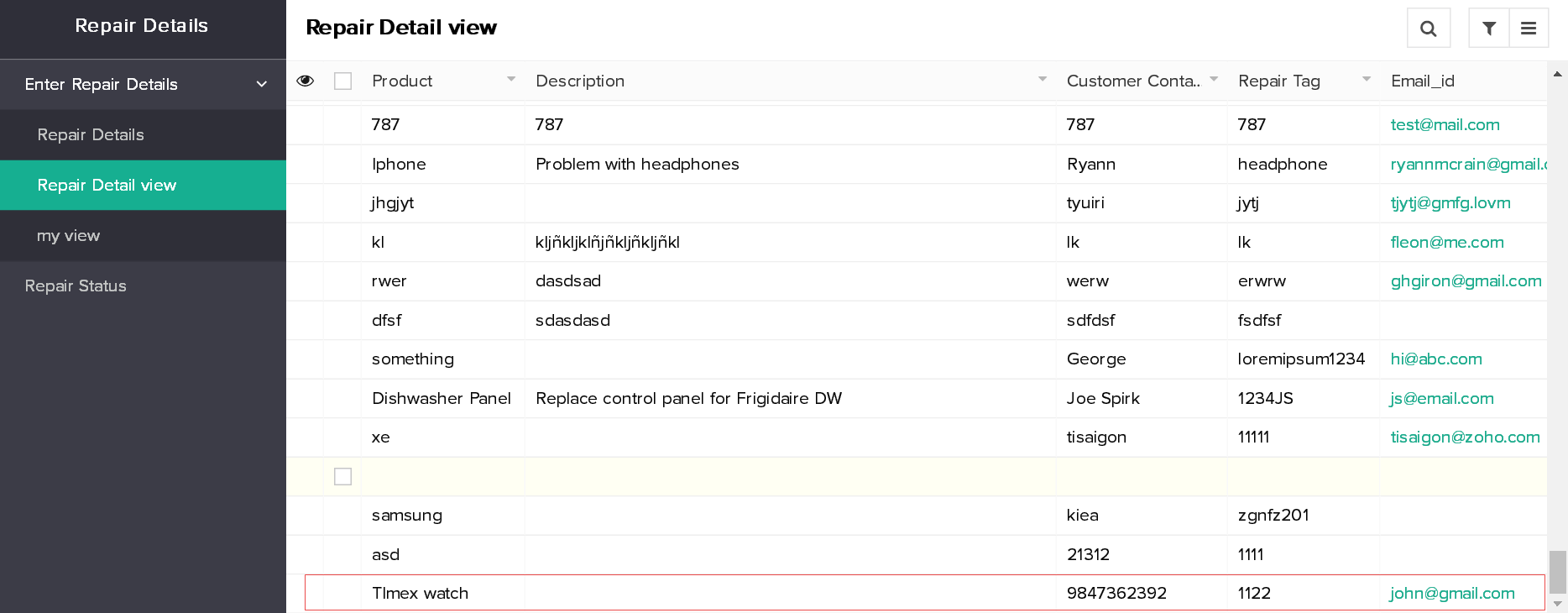The width and height of the screenshot is (1568, 613).
Task: Toggle the eye icon in table header
Action: coord(306,81)
